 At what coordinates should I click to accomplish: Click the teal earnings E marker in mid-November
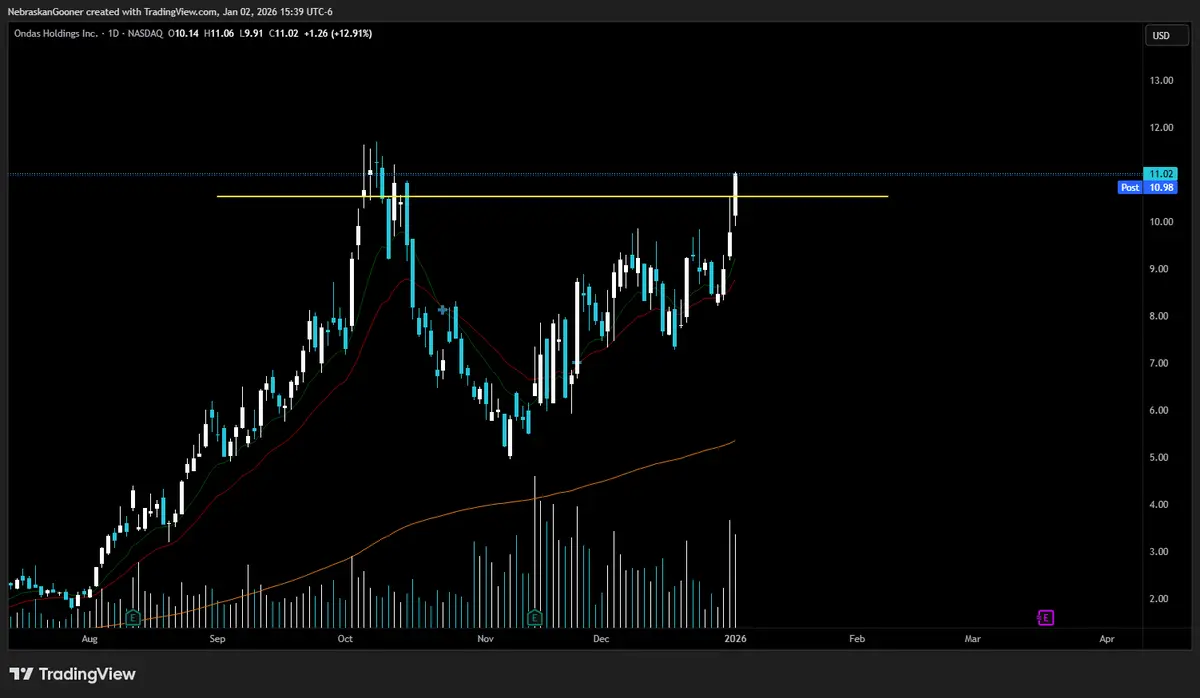coord(535,617)
